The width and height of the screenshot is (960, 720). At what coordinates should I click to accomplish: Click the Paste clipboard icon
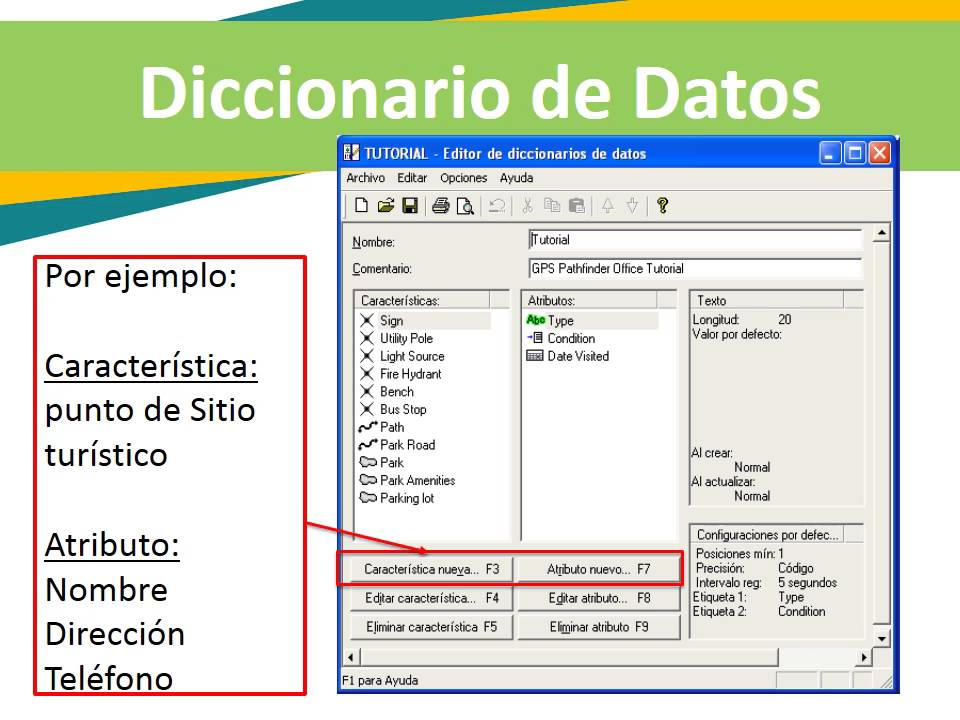pos(577,206)
